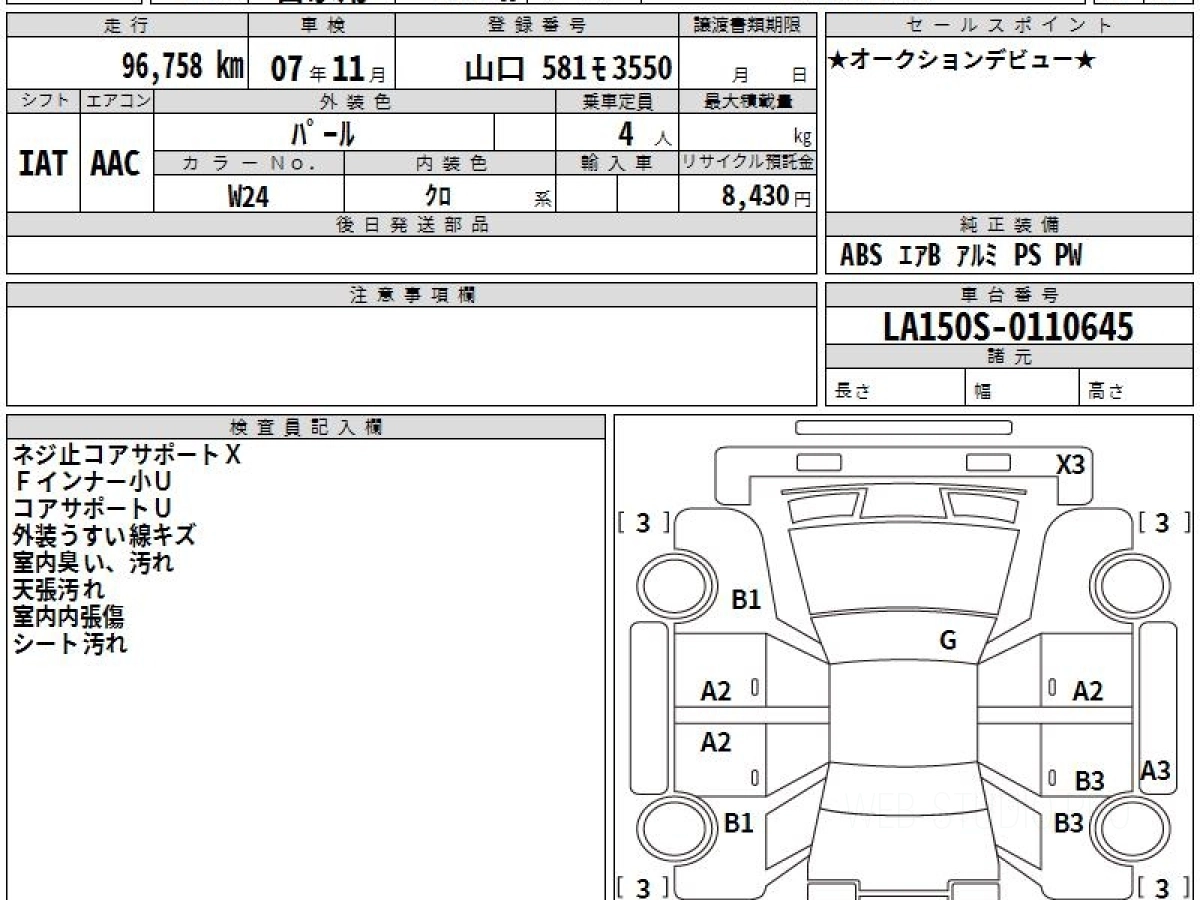Image resolution: width=1200 pixels, height=900 pixels.
Task: Select seating capacity 4 人
Action: click(643, 134)
